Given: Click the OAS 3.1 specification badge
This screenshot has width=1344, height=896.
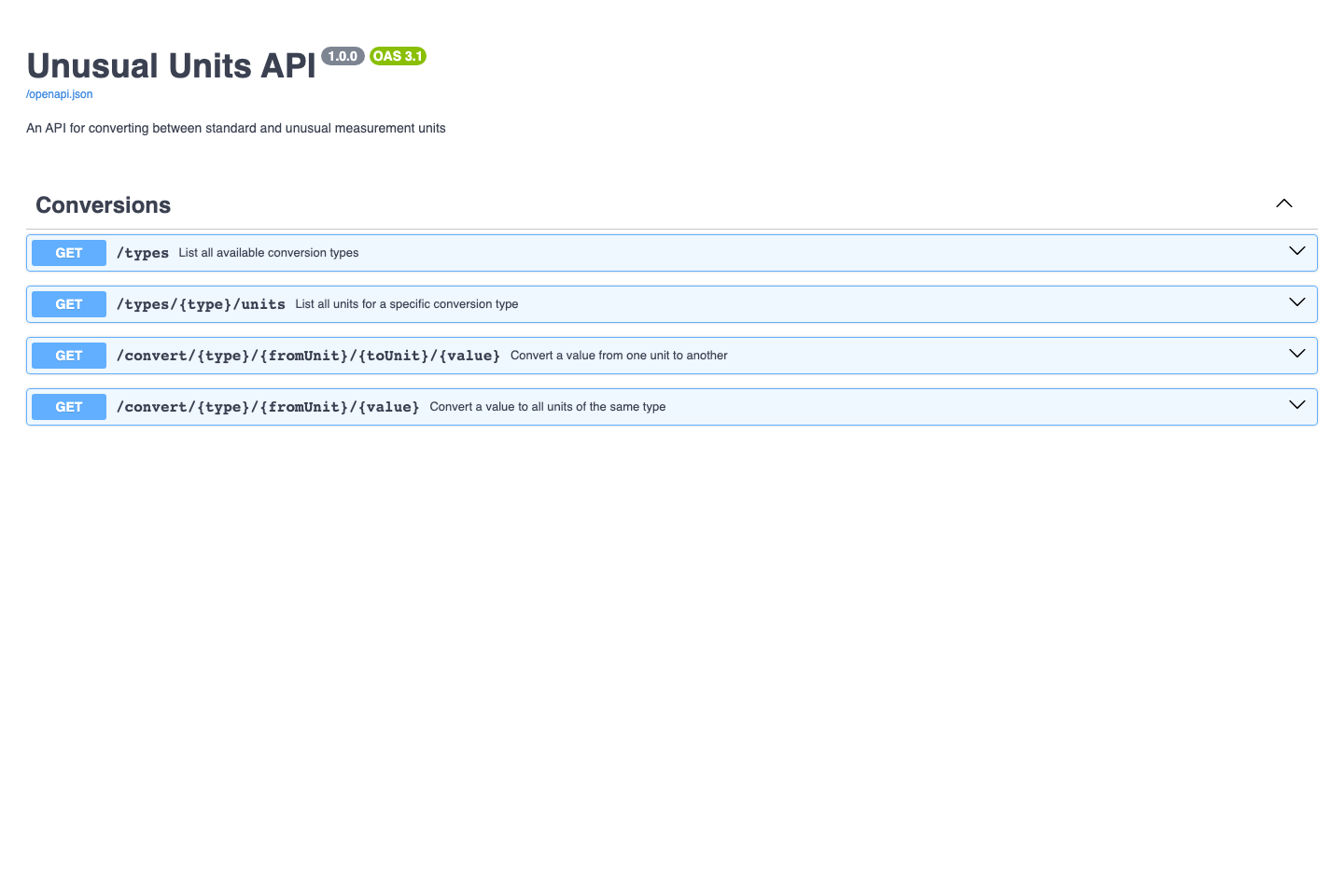Looking at the screenshot, I should click(398, 56).
